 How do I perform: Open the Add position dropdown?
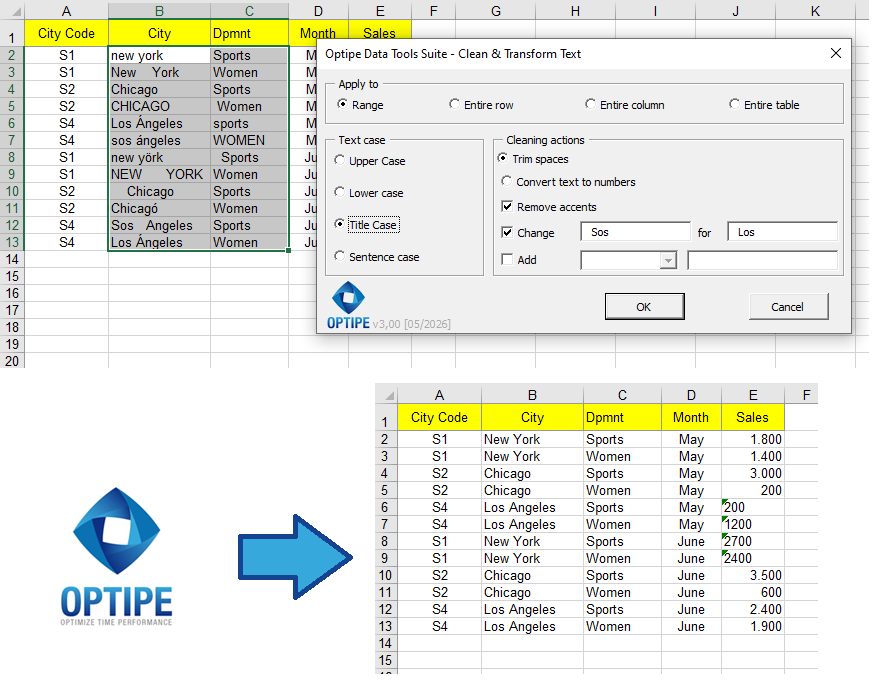pos(668,260)
